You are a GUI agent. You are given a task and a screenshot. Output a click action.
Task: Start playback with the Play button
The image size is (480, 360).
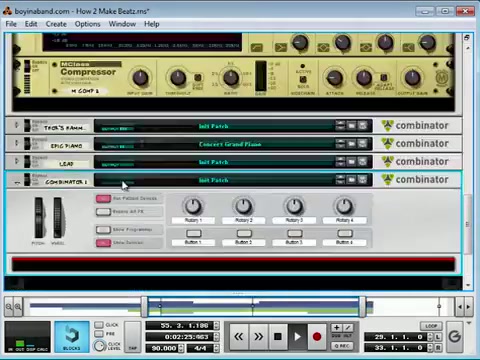[297, 337]
